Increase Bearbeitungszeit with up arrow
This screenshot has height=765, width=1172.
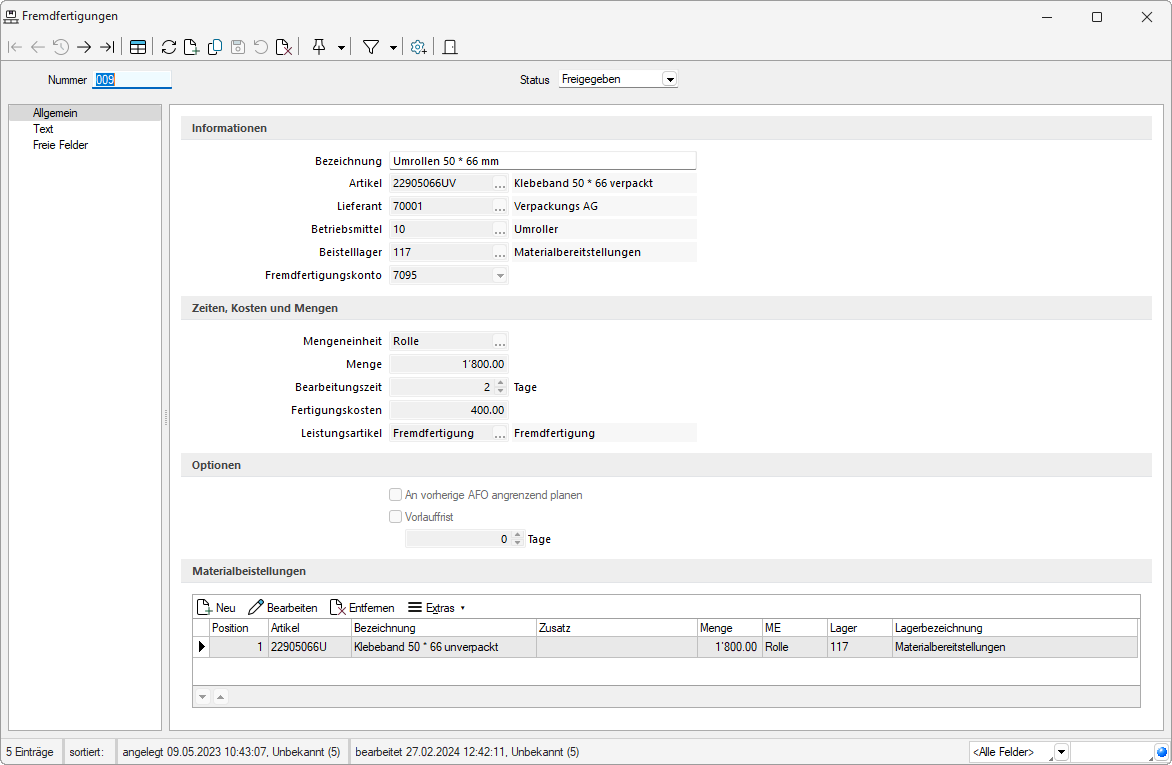(x=501, y=383)
